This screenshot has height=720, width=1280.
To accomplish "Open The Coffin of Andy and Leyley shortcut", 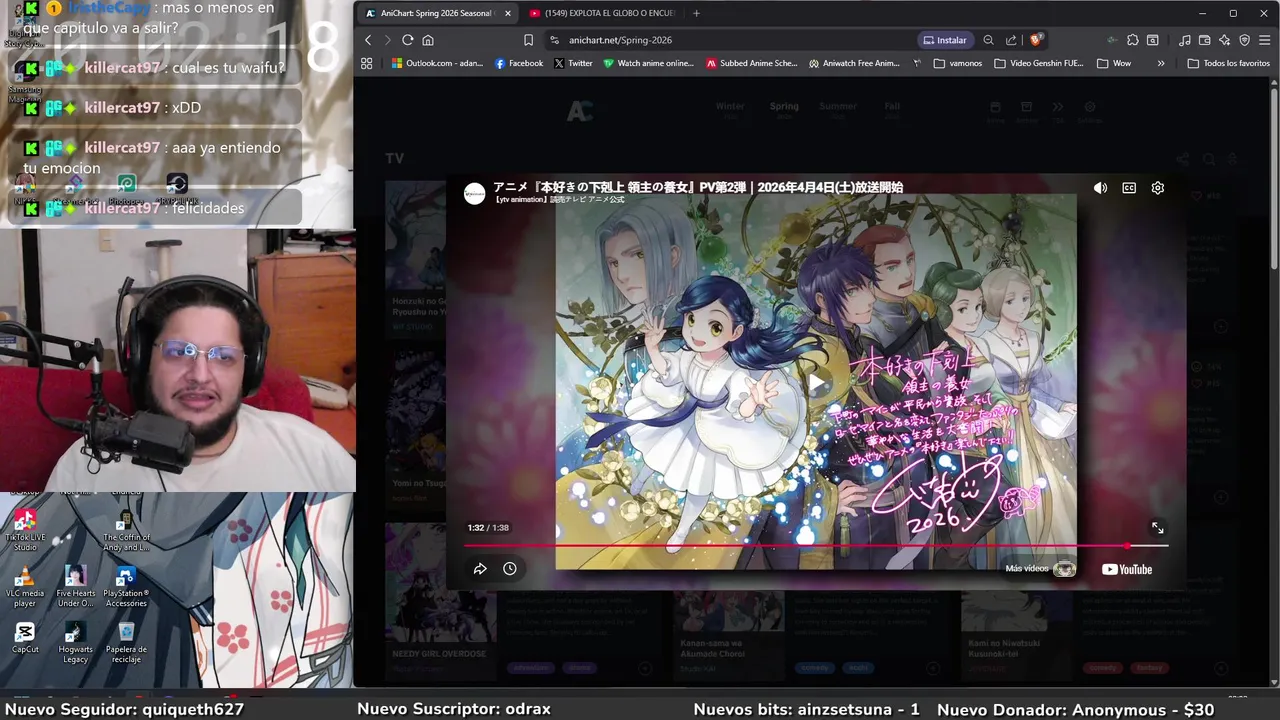I will pos(126,532).
